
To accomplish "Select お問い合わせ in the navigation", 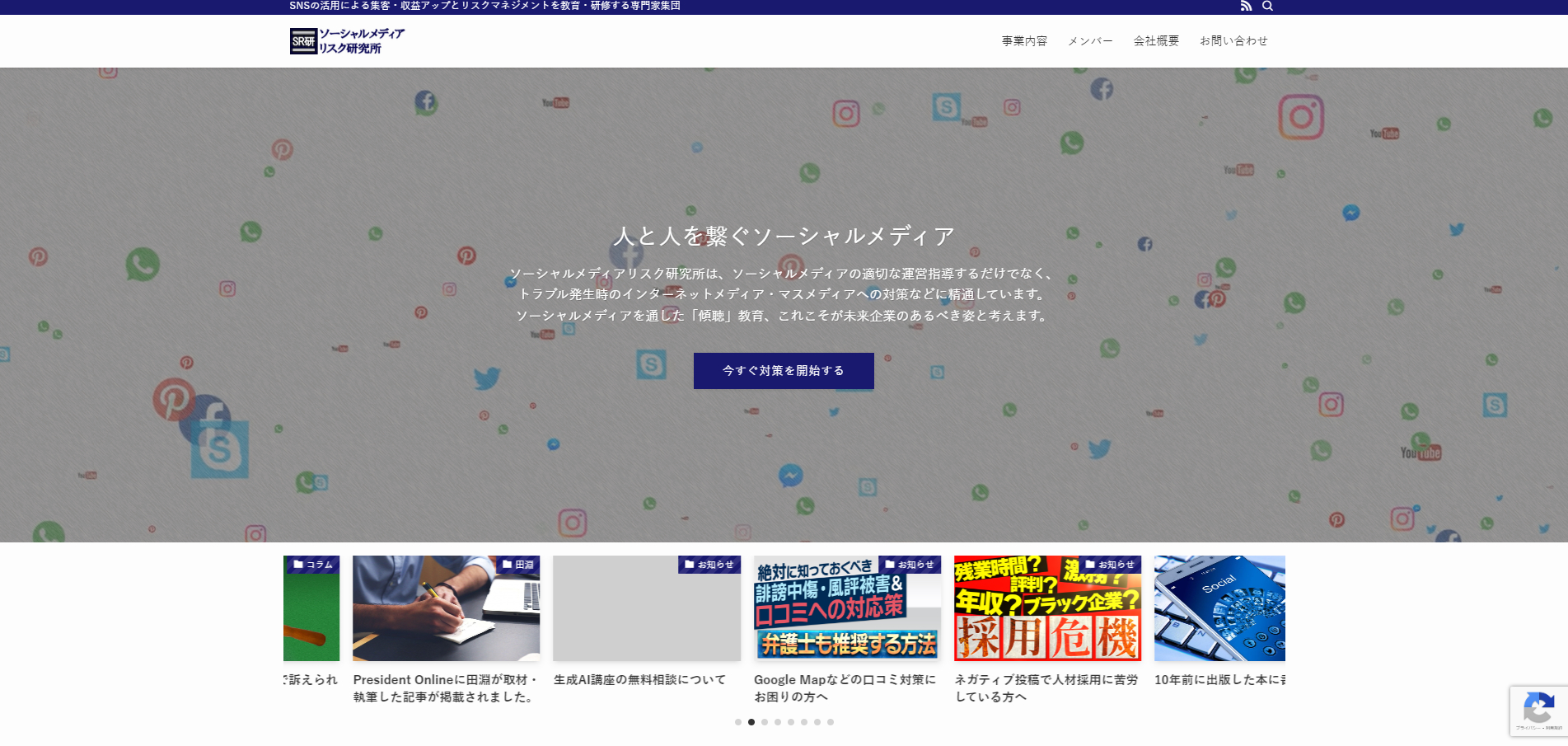I will pos(1233,41).
